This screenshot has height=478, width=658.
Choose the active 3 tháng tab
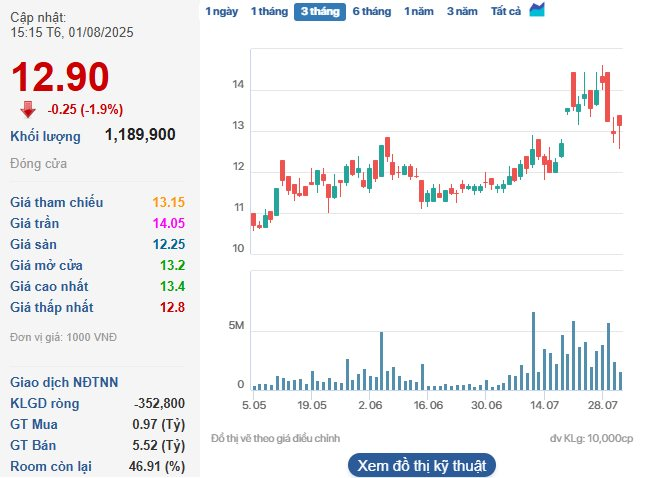coord(319,12)
